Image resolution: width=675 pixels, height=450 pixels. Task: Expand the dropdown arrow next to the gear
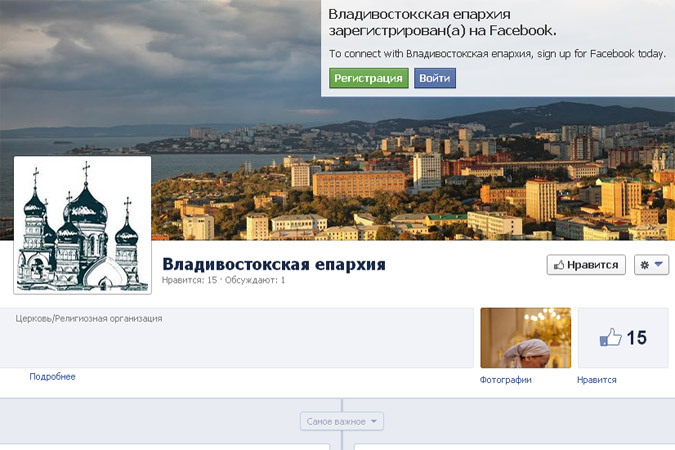[659, 265]
